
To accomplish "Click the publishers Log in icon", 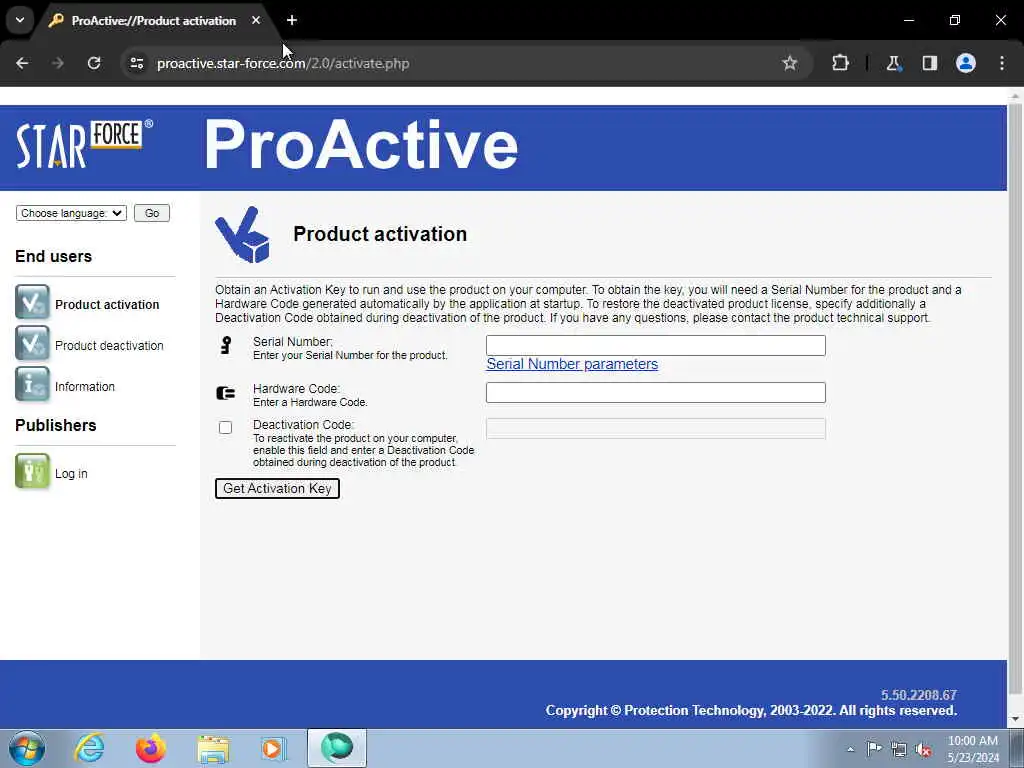I will coord(32,471).
